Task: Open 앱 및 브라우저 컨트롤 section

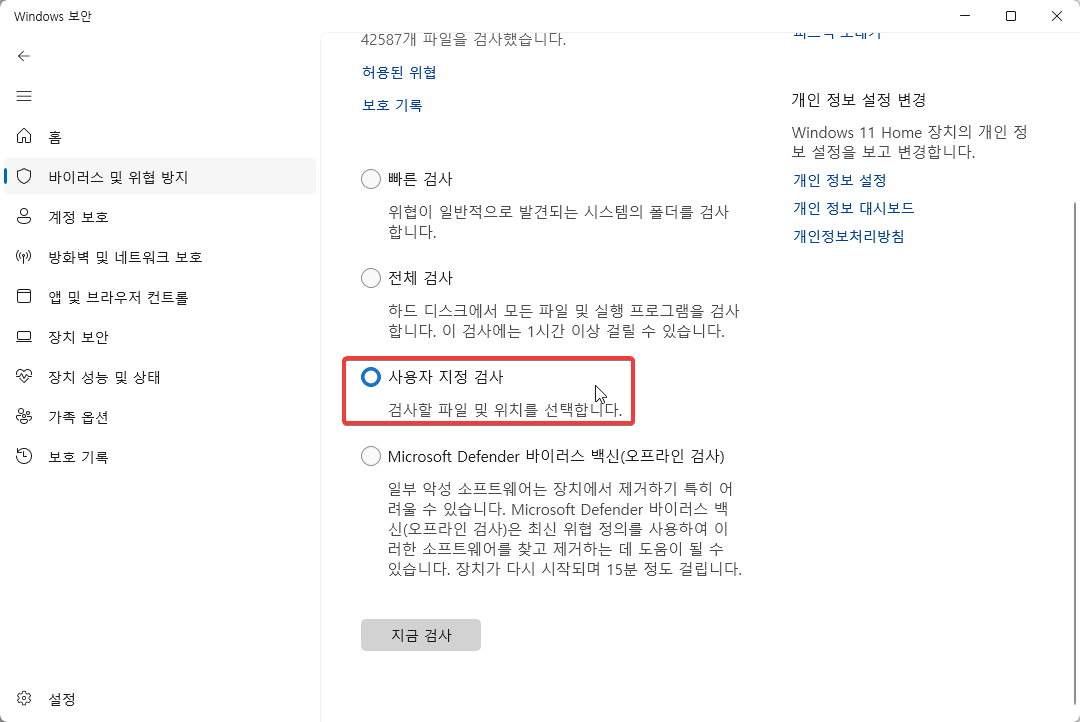Action: click(x=120, y=296)
